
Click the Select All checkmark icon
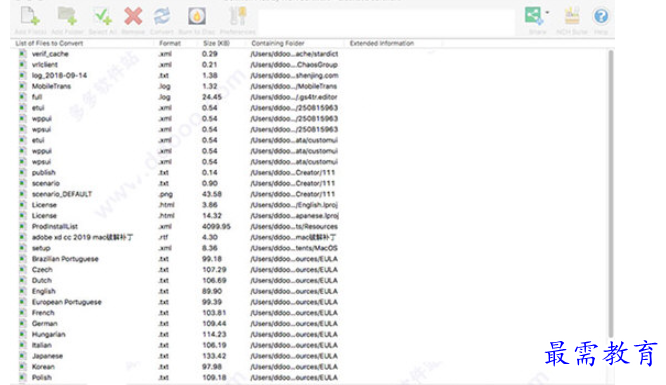point(102,16)
